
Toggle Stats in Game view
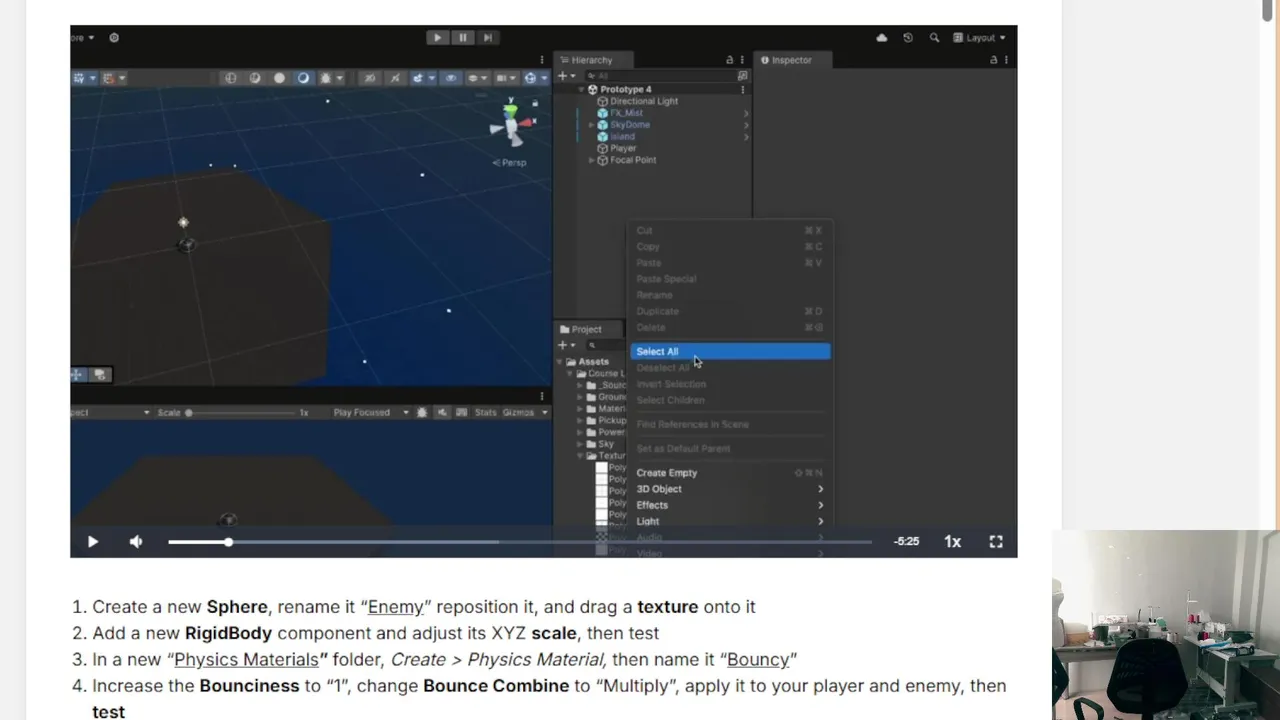pos(485,412)
